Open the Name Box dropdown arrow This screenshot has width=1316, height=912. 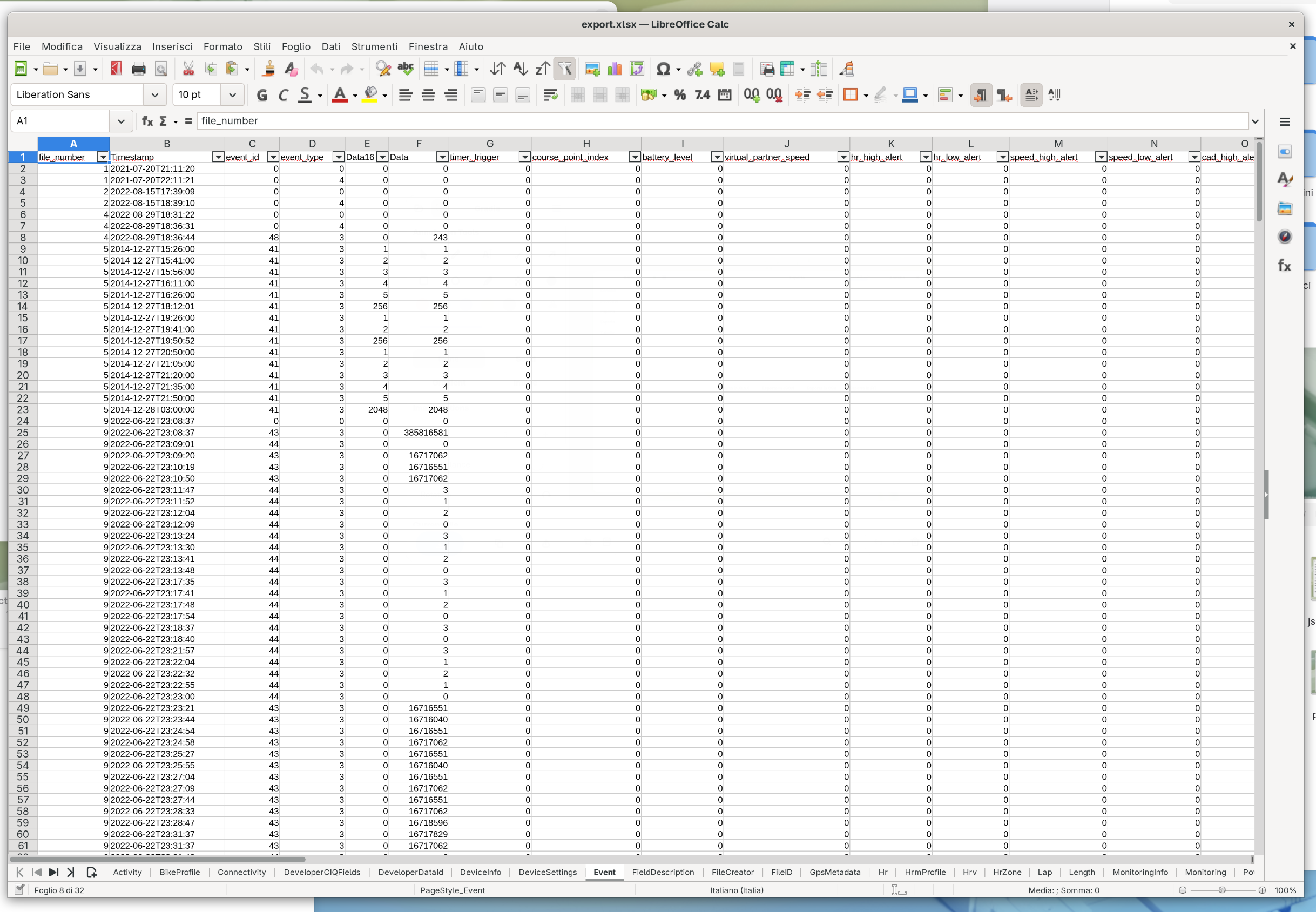tap(121, 121)
